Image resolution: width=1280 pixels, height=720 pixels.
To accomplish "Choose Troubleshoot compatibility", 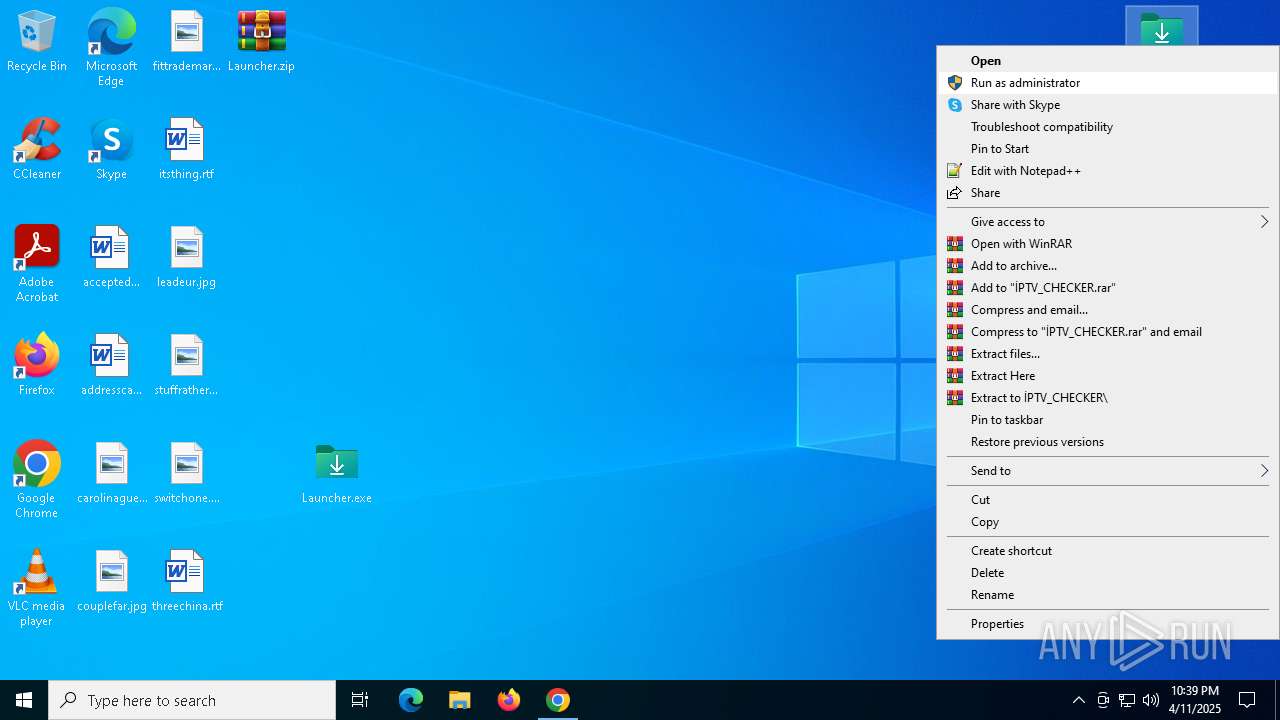I will [1107, 127].
